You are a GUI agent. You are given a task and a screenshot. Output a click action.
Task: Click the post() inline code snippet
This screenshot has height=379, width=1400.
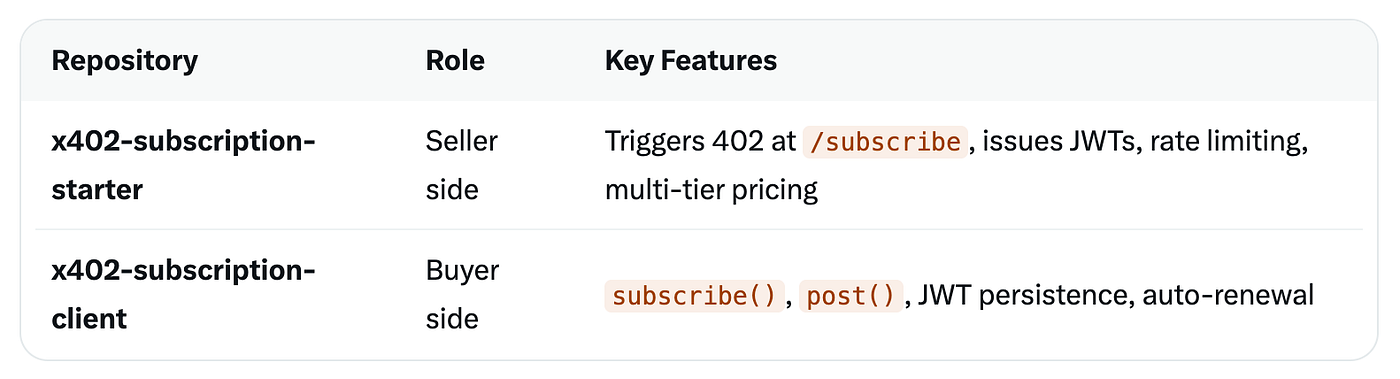click(851, 296)
